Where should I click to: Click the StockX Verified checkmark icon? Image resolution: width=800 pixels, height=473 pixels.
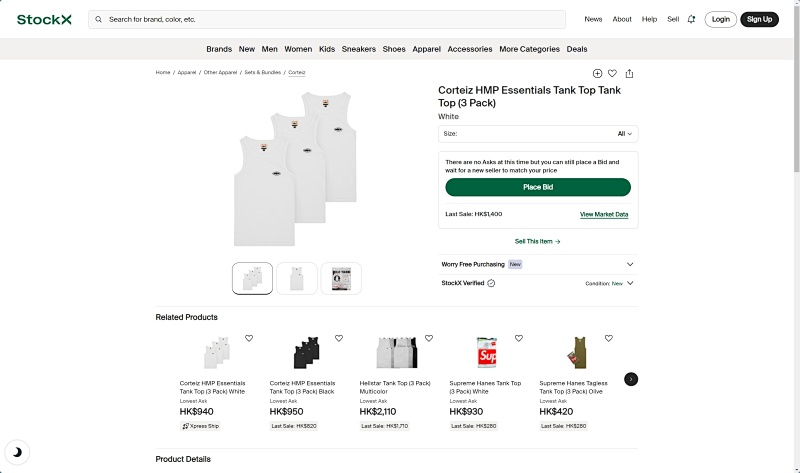pyautogui.click(x=491, y=283)
